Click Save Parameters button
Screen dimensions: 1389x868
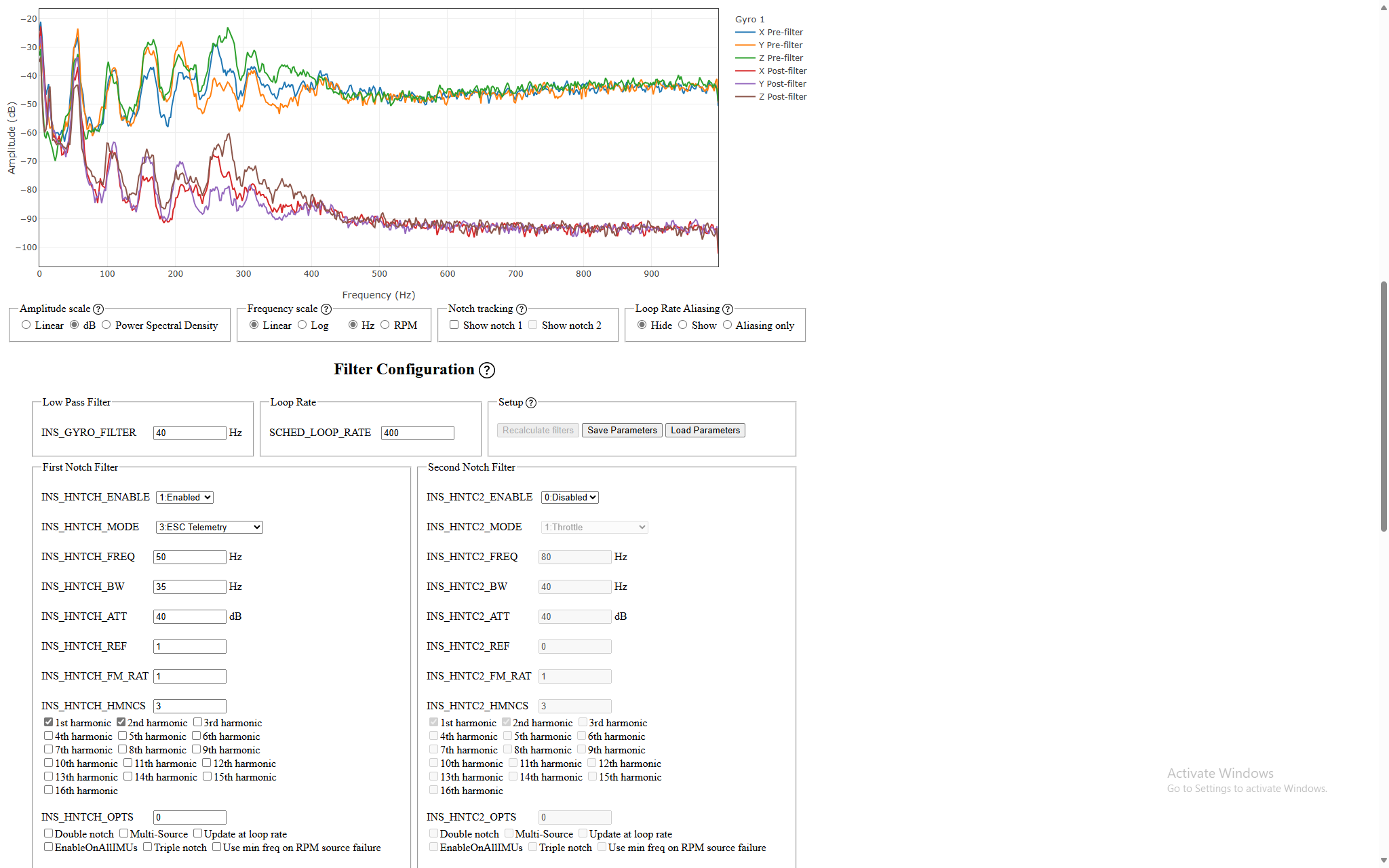[622, 431]
